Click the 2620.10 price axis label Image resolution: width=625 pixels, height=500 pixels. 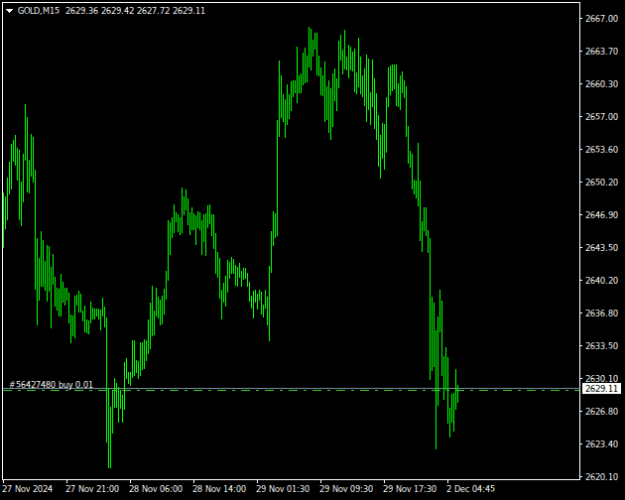click(x=601, y=476)
